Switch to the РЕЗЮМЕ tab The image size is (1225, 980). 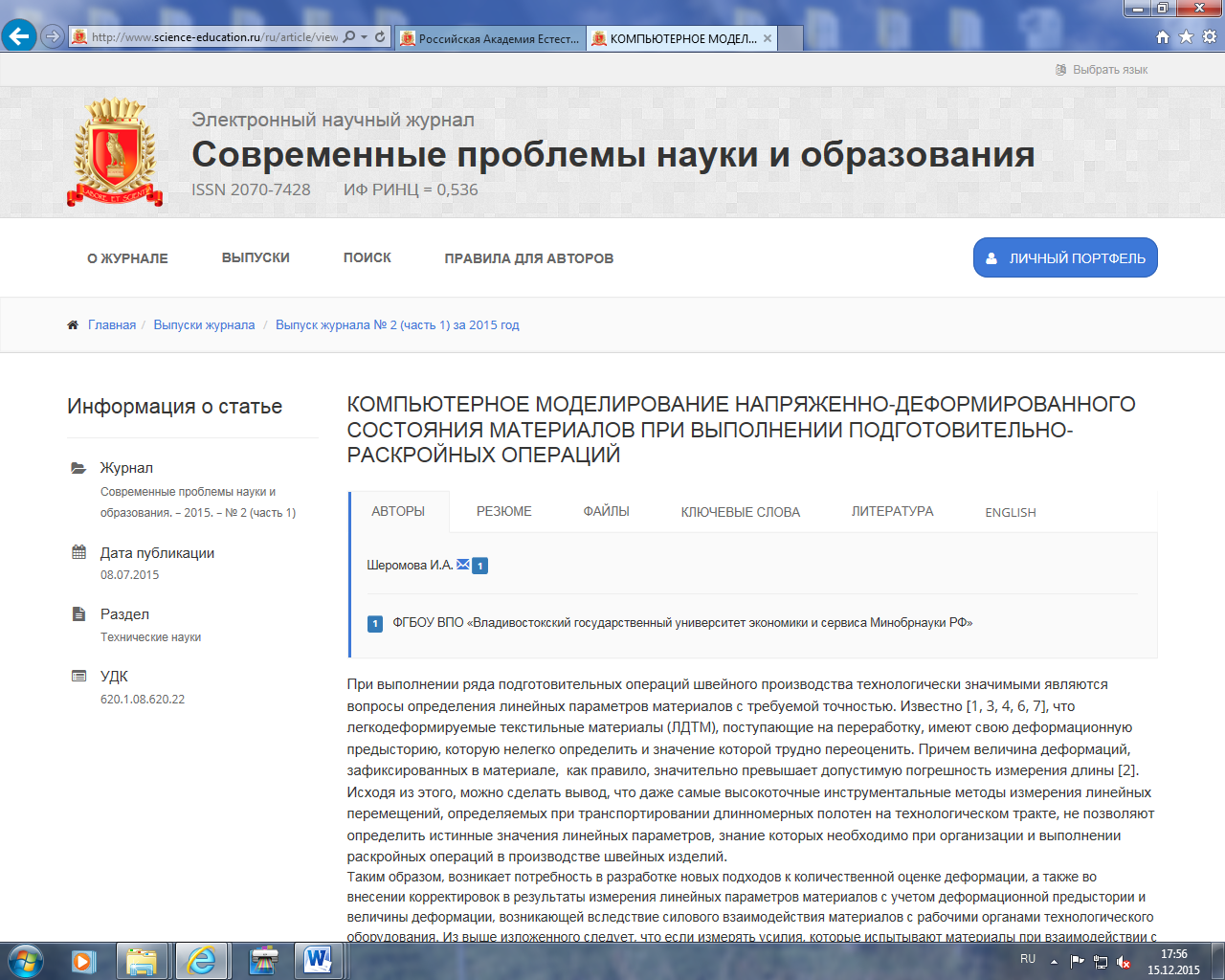[x=503, y=511]
